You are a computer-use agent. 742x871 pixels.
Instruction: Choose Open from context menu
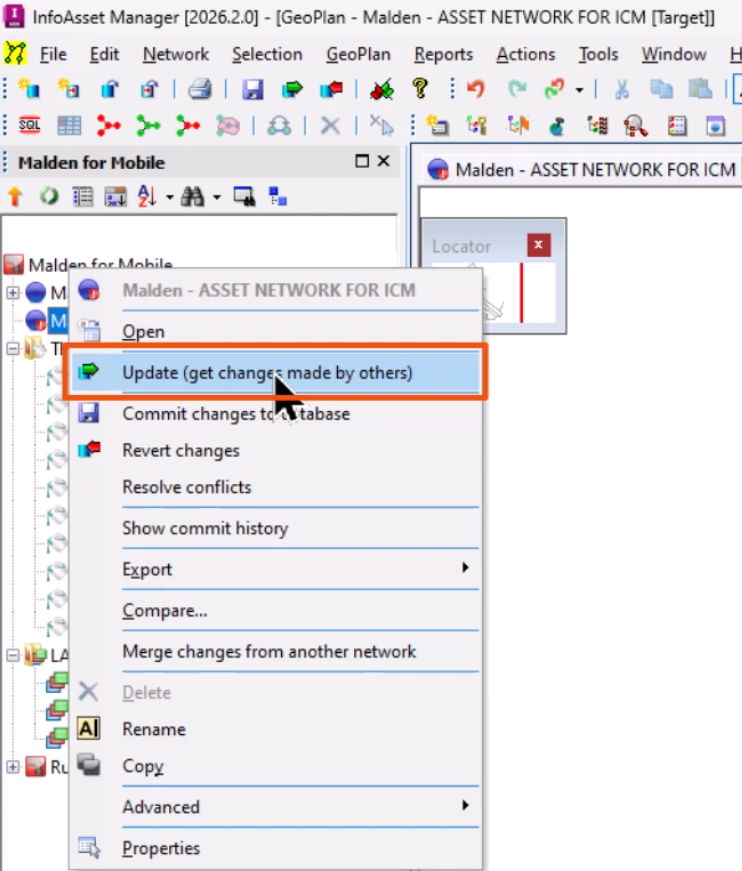[275, 331]
